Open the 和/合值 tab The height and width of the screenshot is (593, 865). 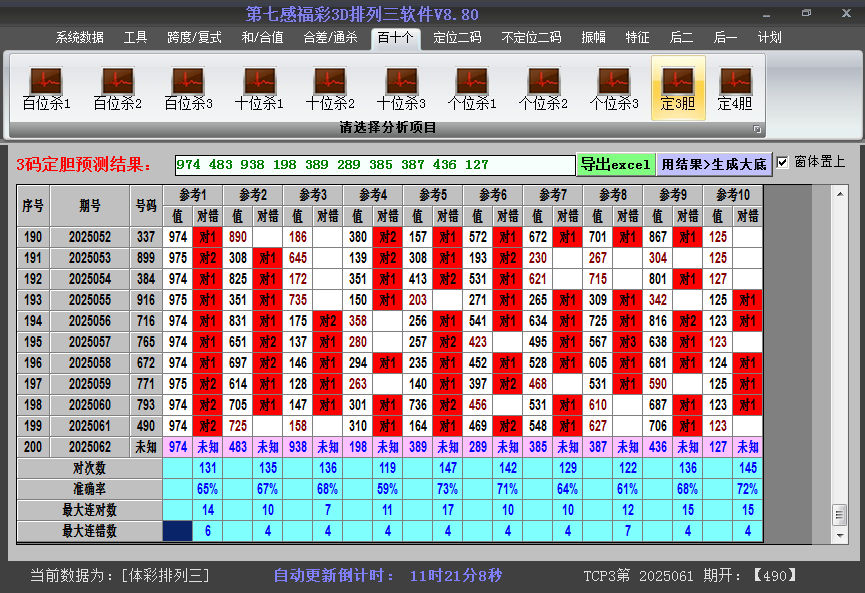tap(262, 38)
